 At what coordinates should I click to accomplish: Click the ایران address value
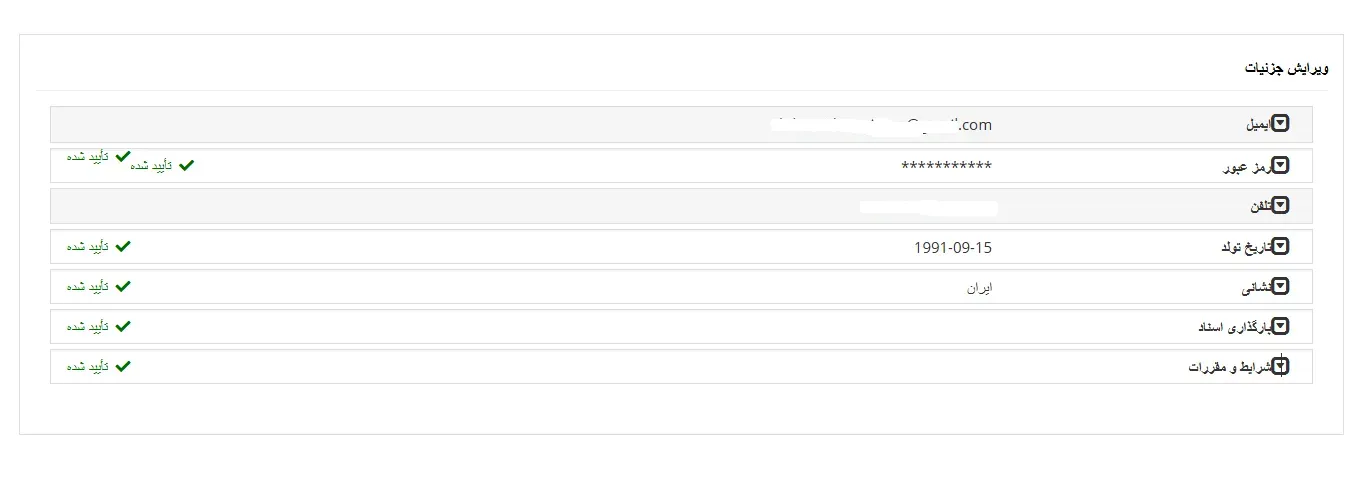[979, 287]
